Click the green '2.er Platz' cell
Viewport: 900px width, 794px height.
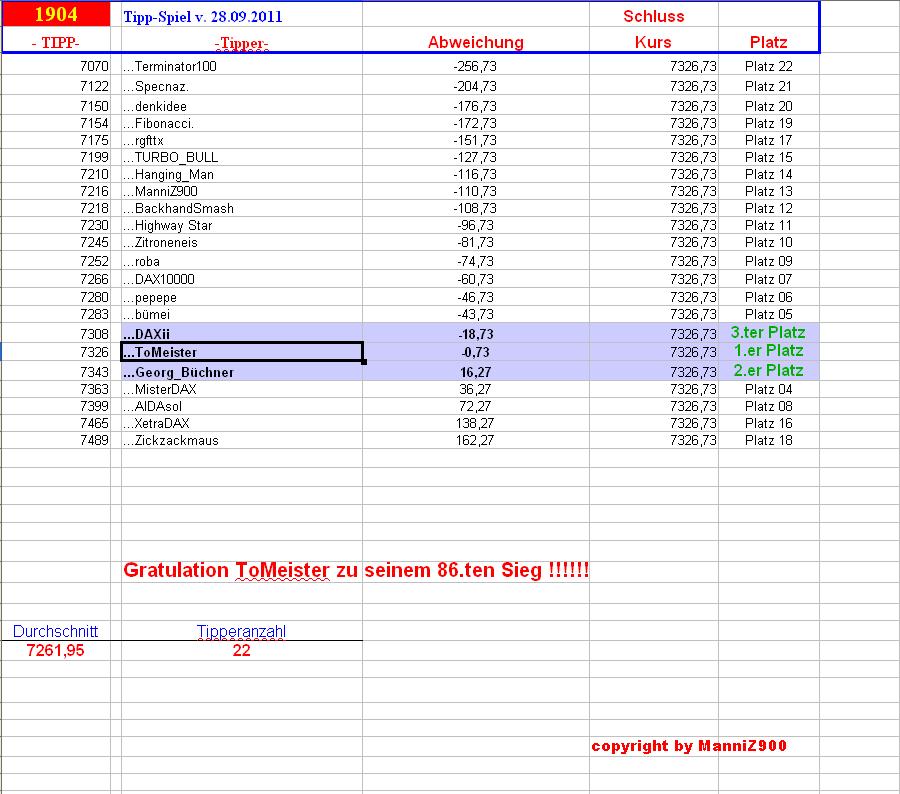pos(769,371)
